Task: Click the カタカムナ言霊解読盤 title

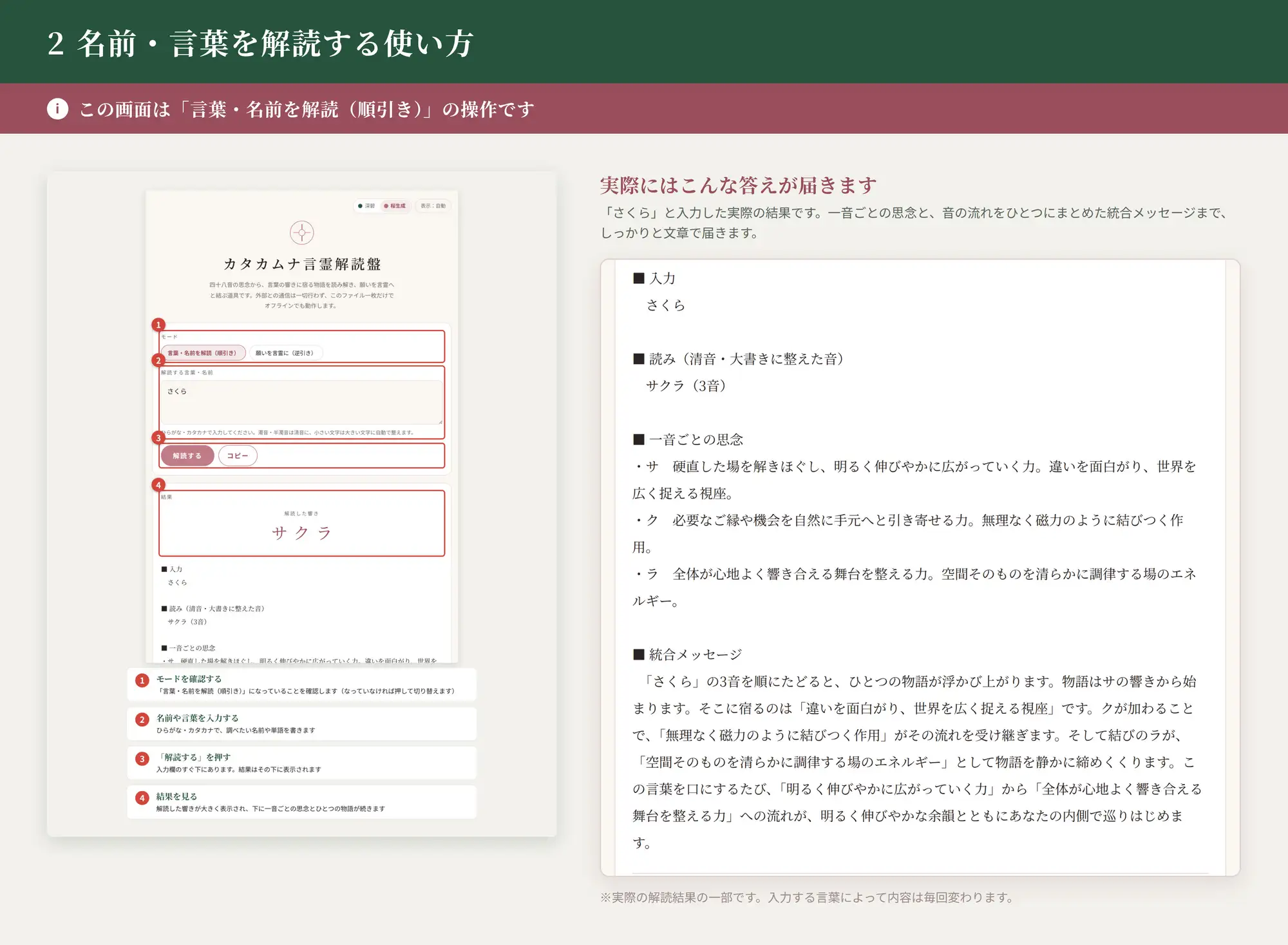Action: click(301, 264)
